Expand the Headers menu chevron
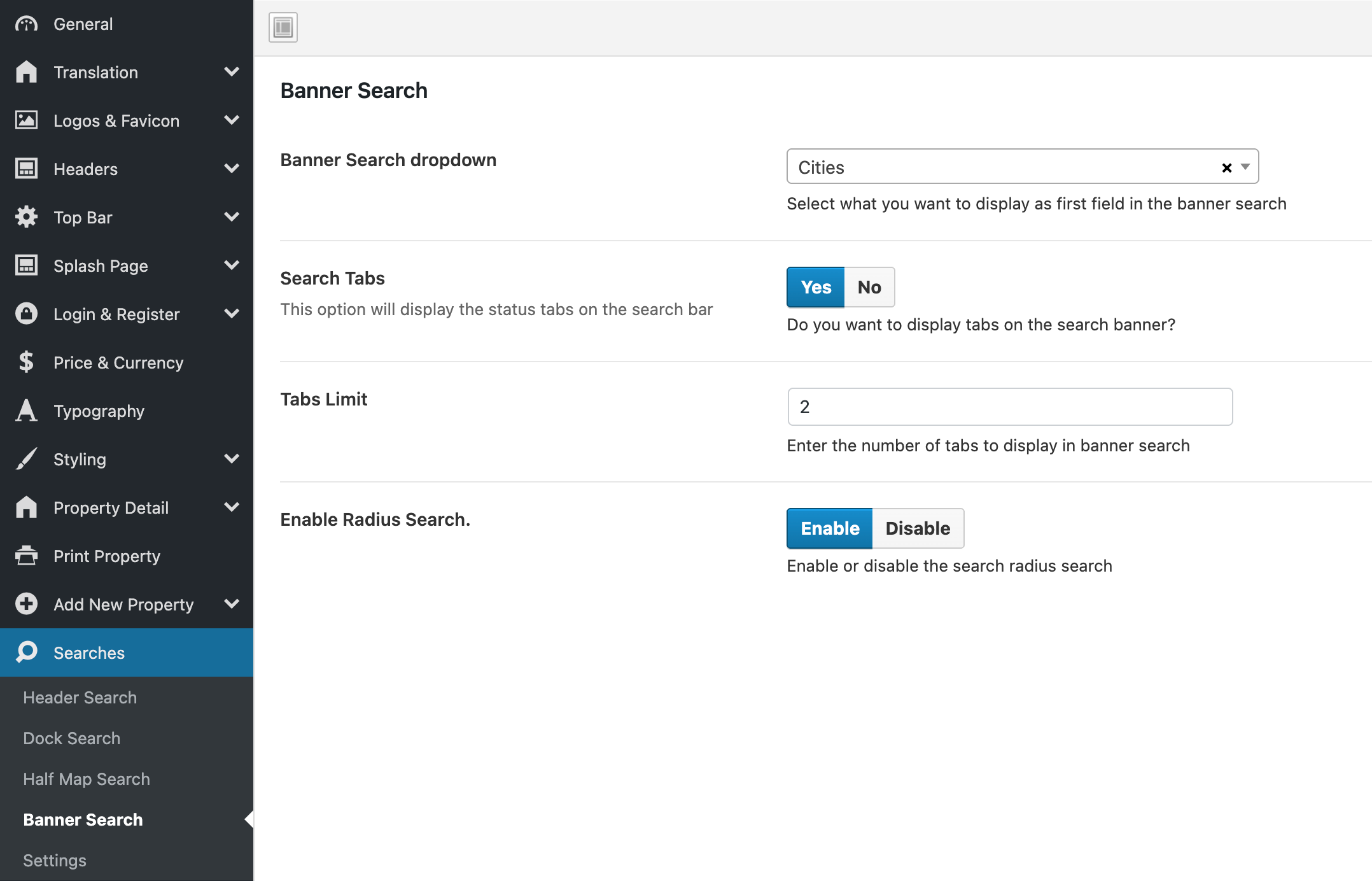Screen dimensions: 1372x881 pyautogui.click(x=232, y=169)
